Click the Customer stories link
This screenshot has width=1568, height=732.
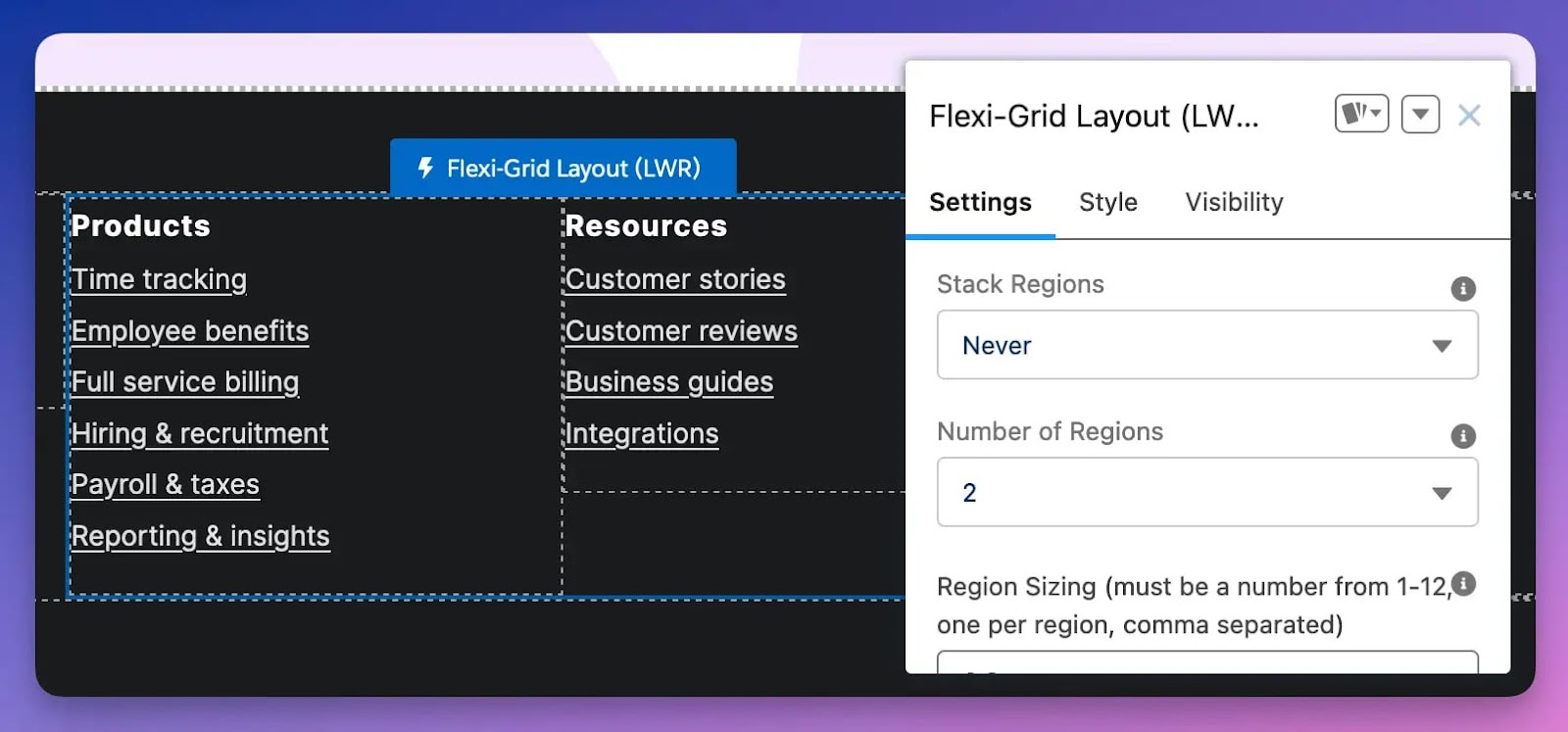pos(674,279)
